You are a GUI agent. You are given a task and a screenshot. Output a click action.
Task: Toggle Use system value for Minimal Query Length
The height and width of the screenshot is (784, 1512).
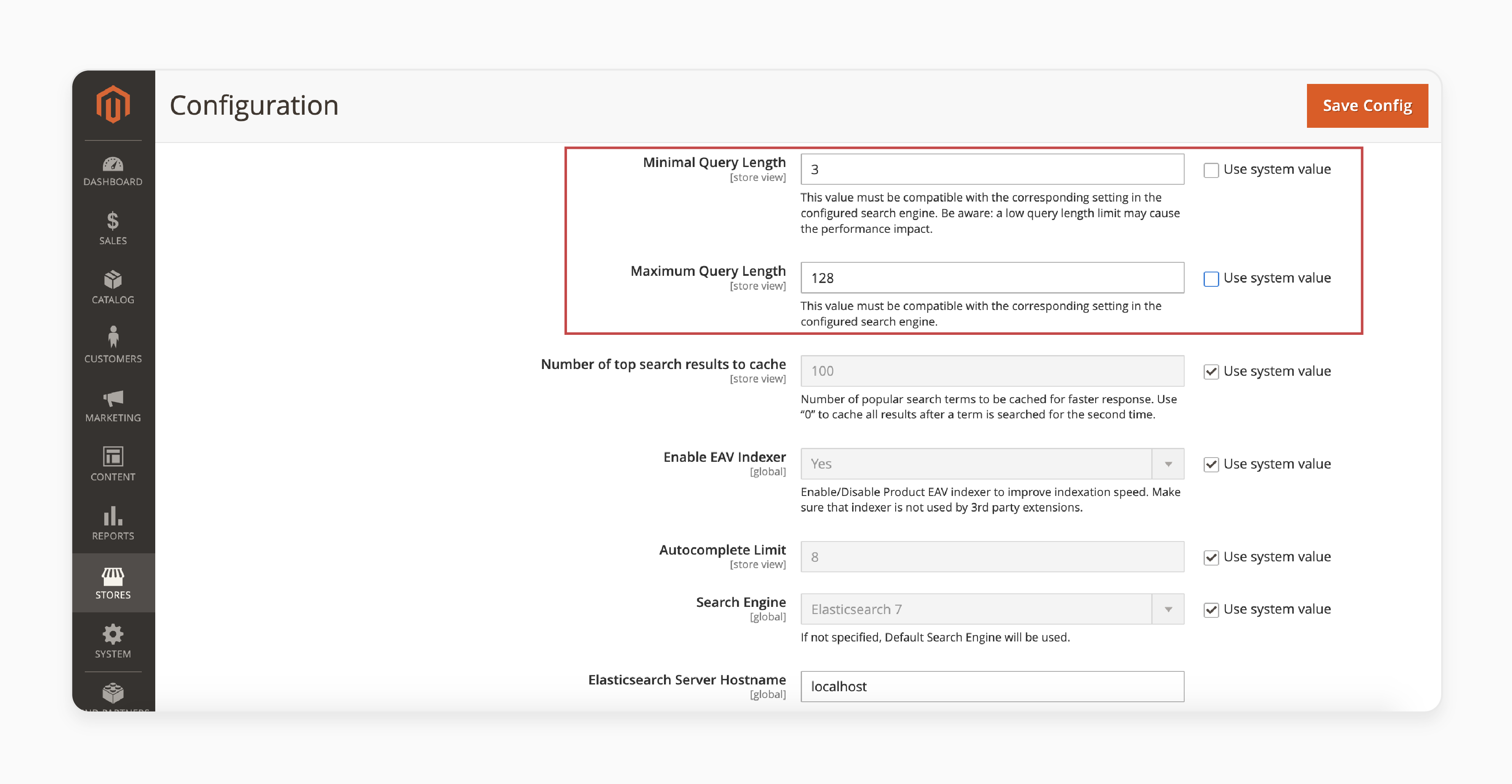(1208, 169)
